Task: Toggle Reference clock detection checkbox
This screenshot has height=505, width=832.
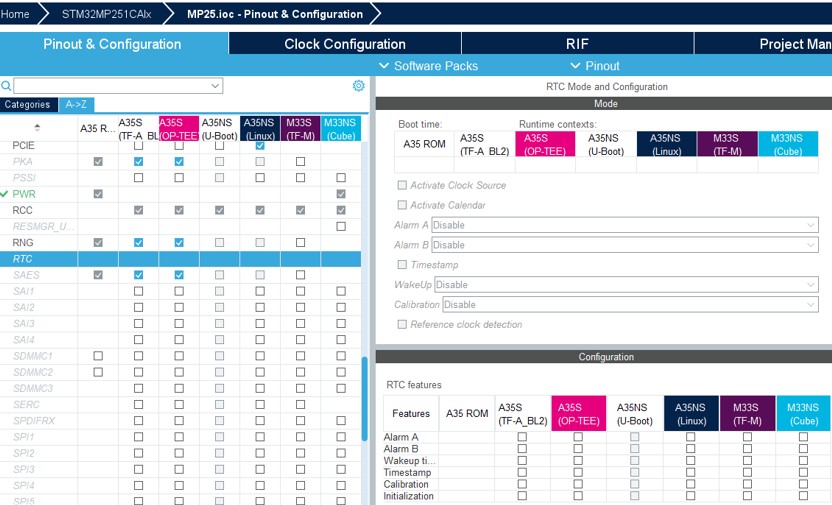Action: click(402, 324)
